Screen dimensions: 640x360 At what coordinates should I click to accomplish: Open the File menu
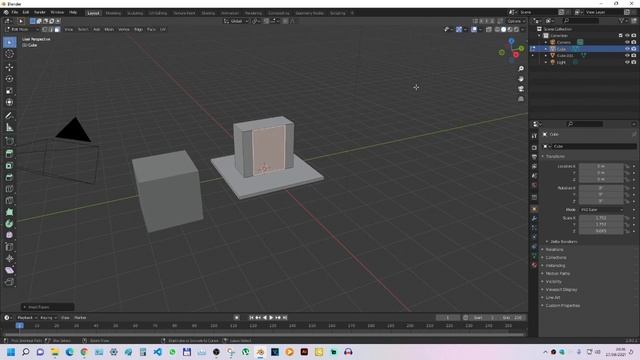pos(15,12)
